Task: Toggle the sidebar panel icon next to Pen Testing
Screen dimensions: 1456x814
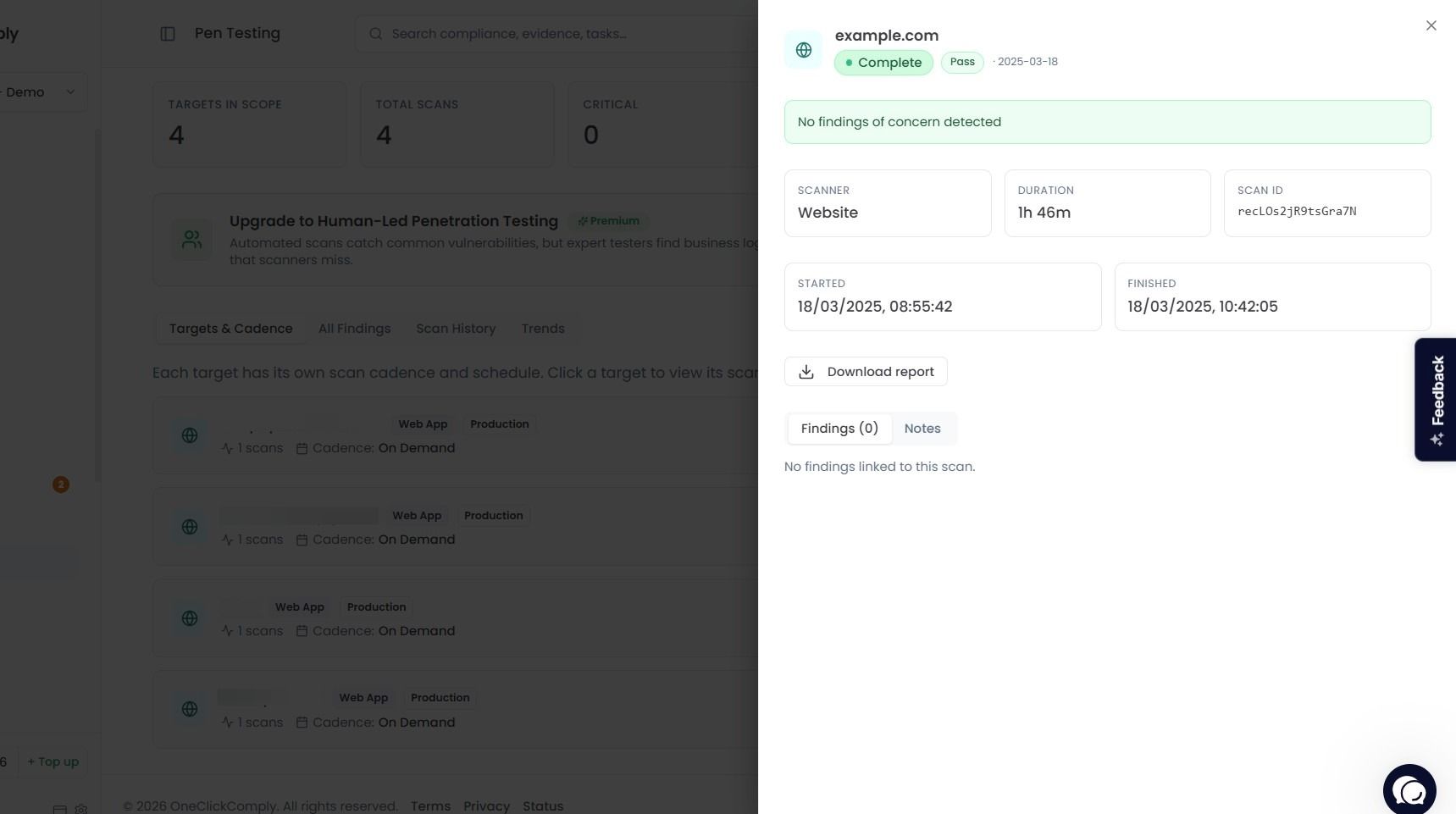Action: click(x=168, y=34)
